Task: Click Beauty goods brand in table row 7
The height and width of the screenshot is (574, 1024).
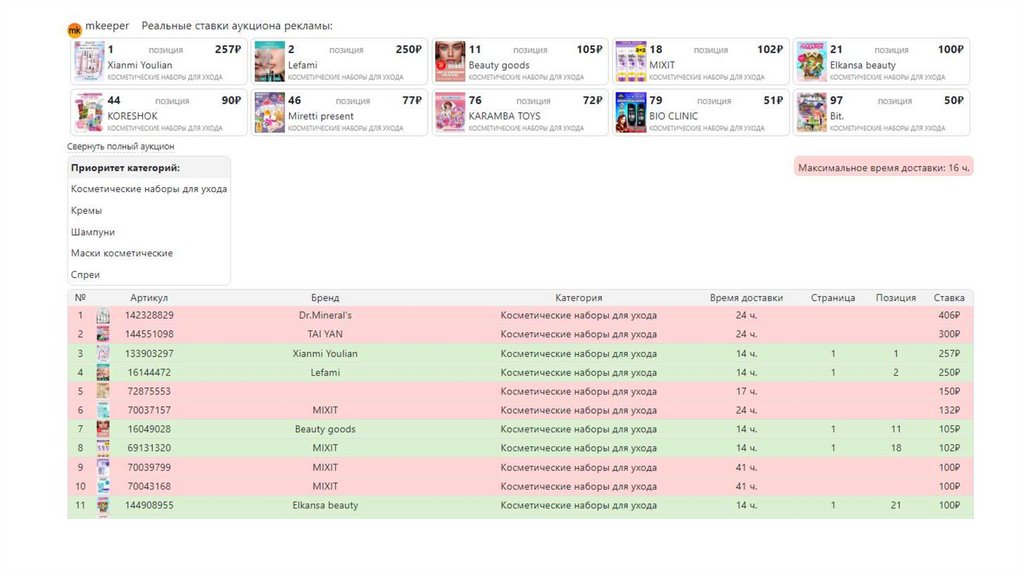Action: click(x=325, y=430)
